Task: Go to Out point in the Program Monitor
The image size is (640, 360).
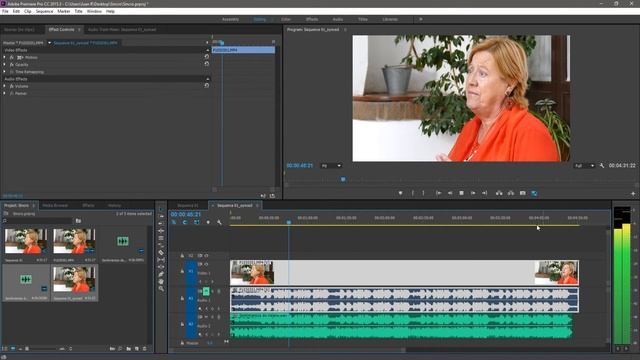Action: tap(484, 193)
